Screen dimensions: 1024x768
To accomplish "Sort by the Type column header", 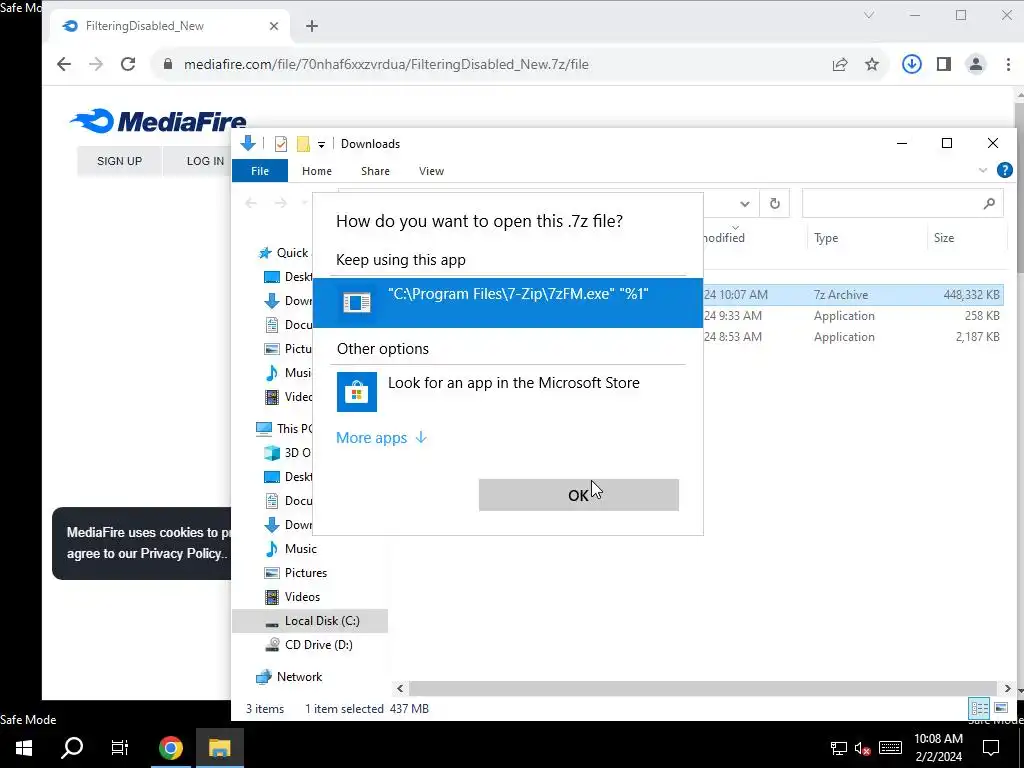I will click(x=866, y=238).
